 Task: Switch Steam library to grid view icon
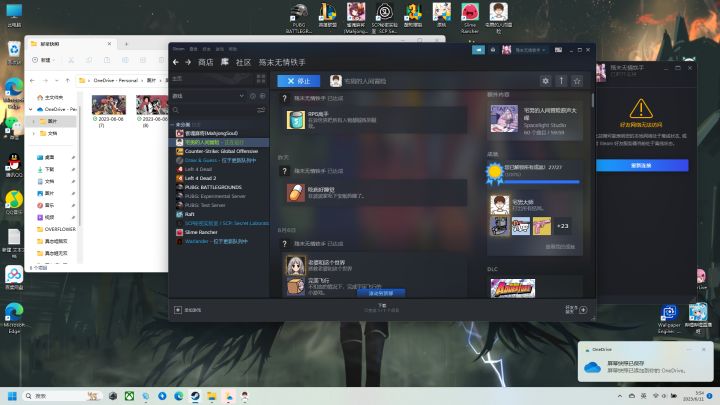(261, 79)
